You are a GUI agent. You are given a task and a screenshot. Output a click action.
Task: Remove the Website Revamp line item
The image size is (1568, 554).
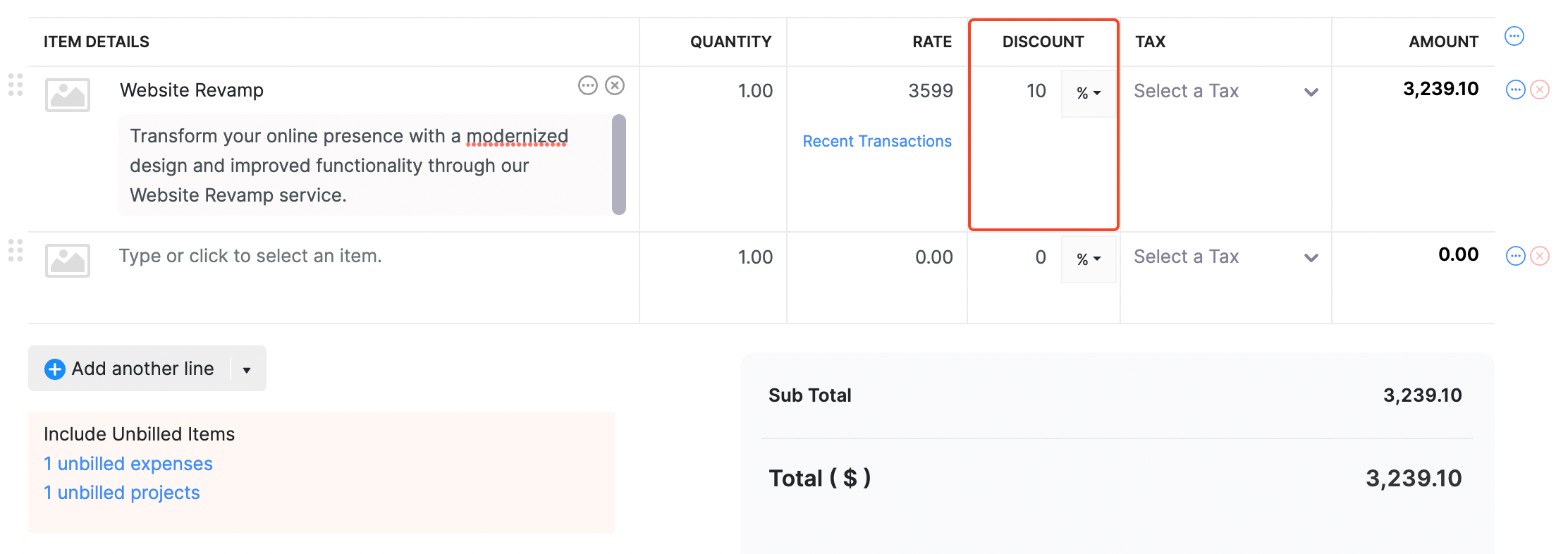point(615,85)
